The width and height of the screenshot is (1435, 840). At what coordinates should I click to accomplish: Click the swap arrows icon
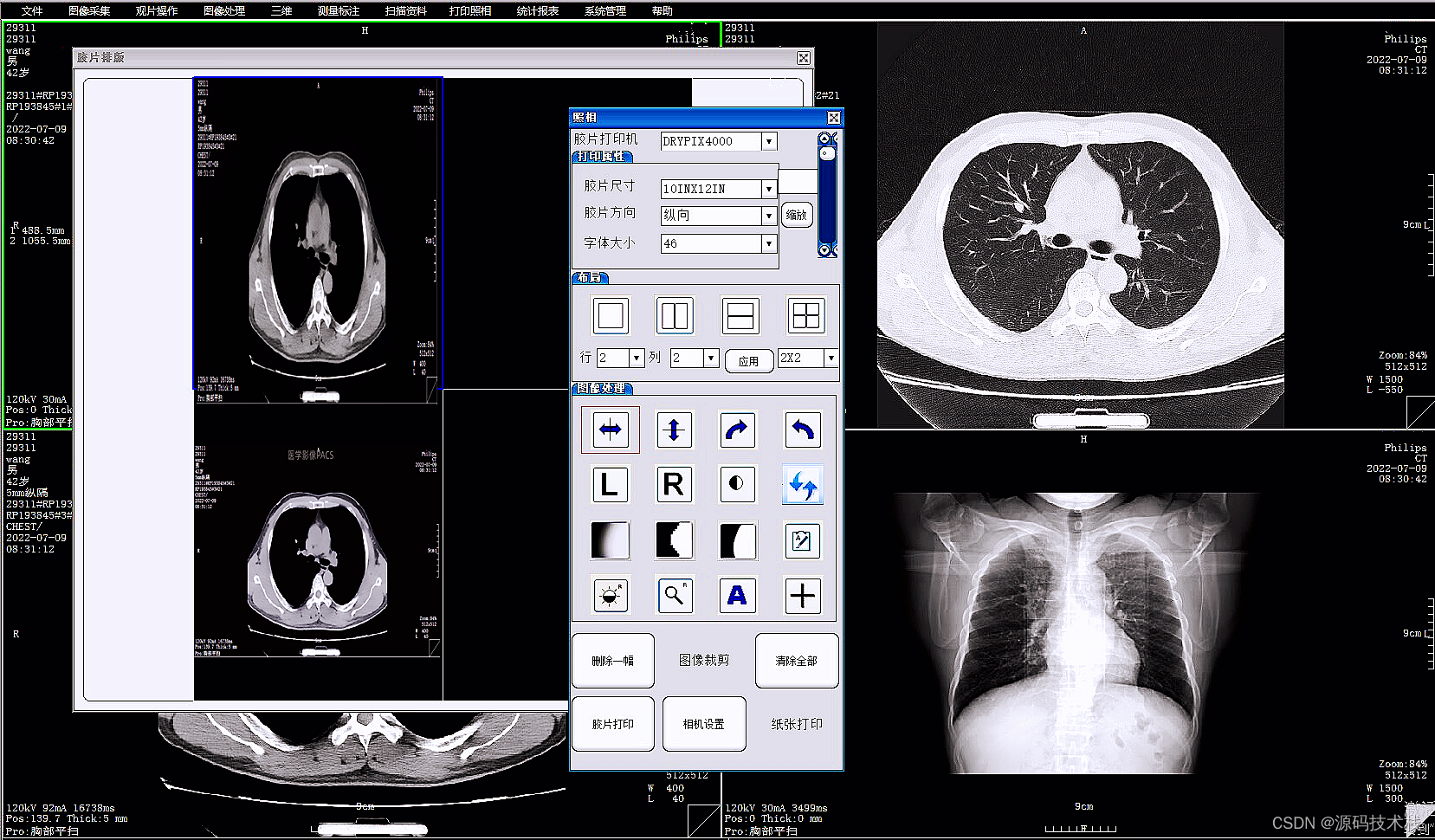[803, 485]
